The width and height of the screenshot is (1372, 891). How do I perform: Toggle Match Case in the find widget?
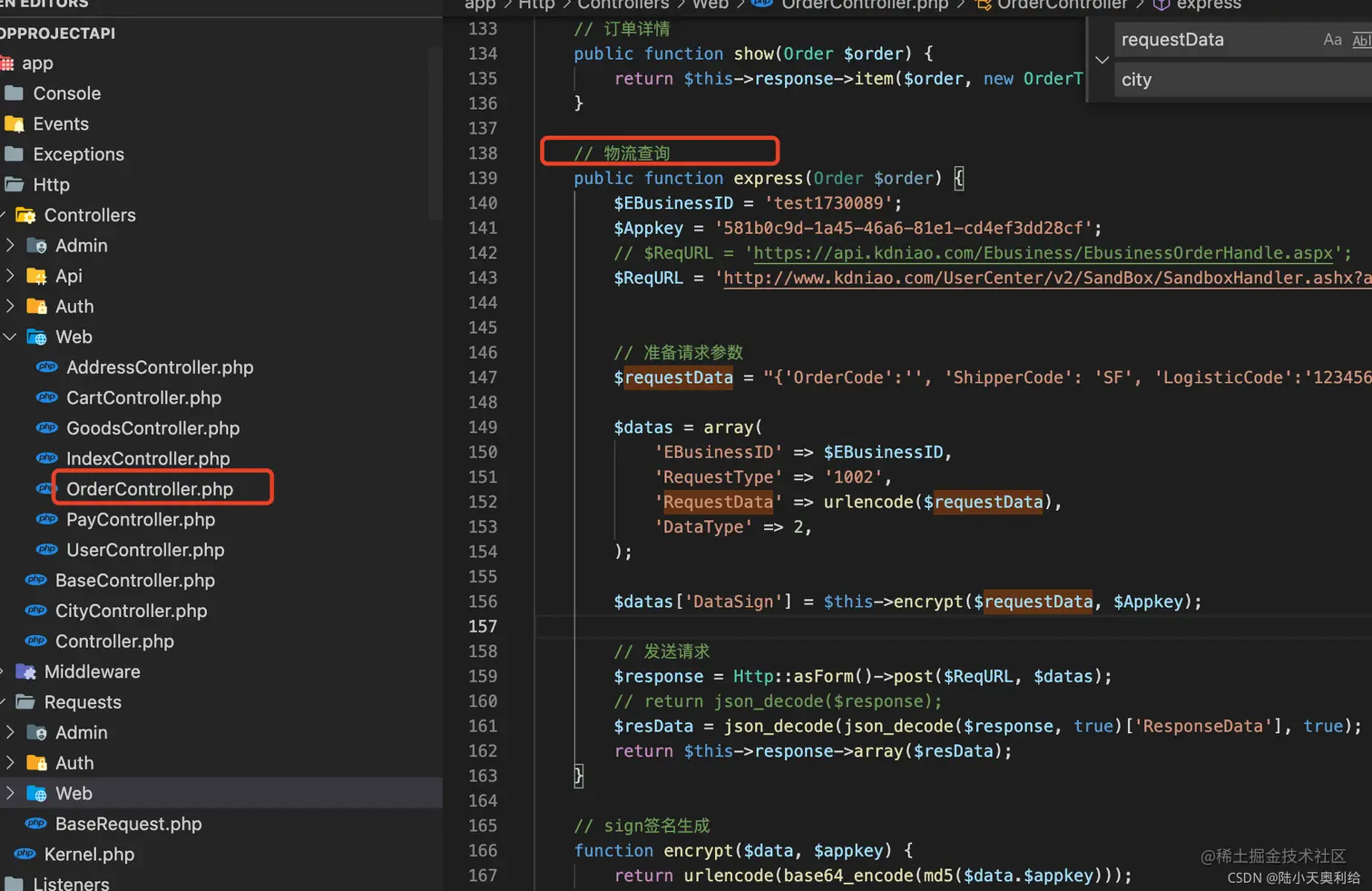(x=1332, y=40)
